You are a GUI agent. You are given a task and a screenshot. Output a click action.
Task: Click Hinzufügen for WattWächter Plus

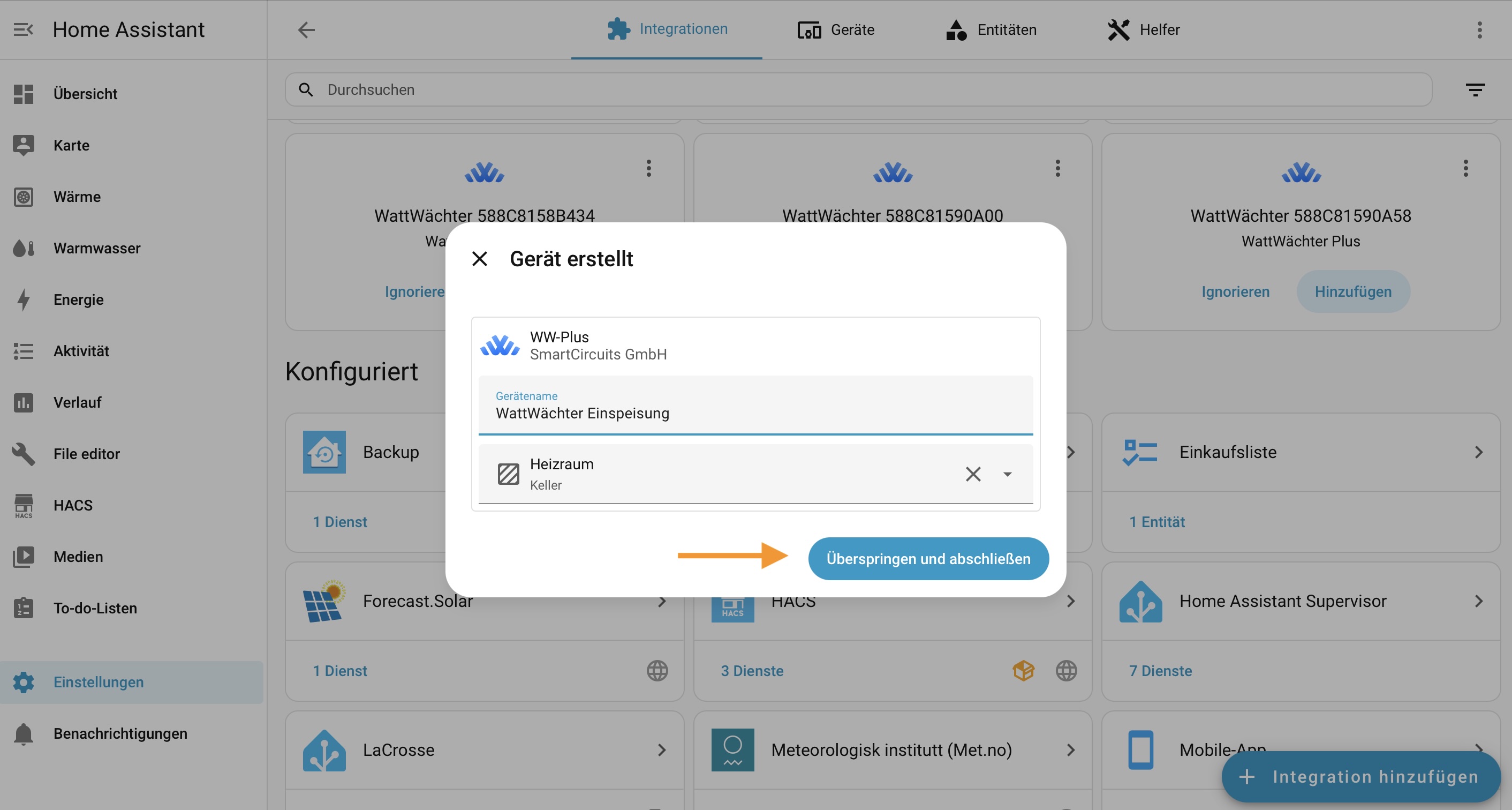coord(1352,291)
